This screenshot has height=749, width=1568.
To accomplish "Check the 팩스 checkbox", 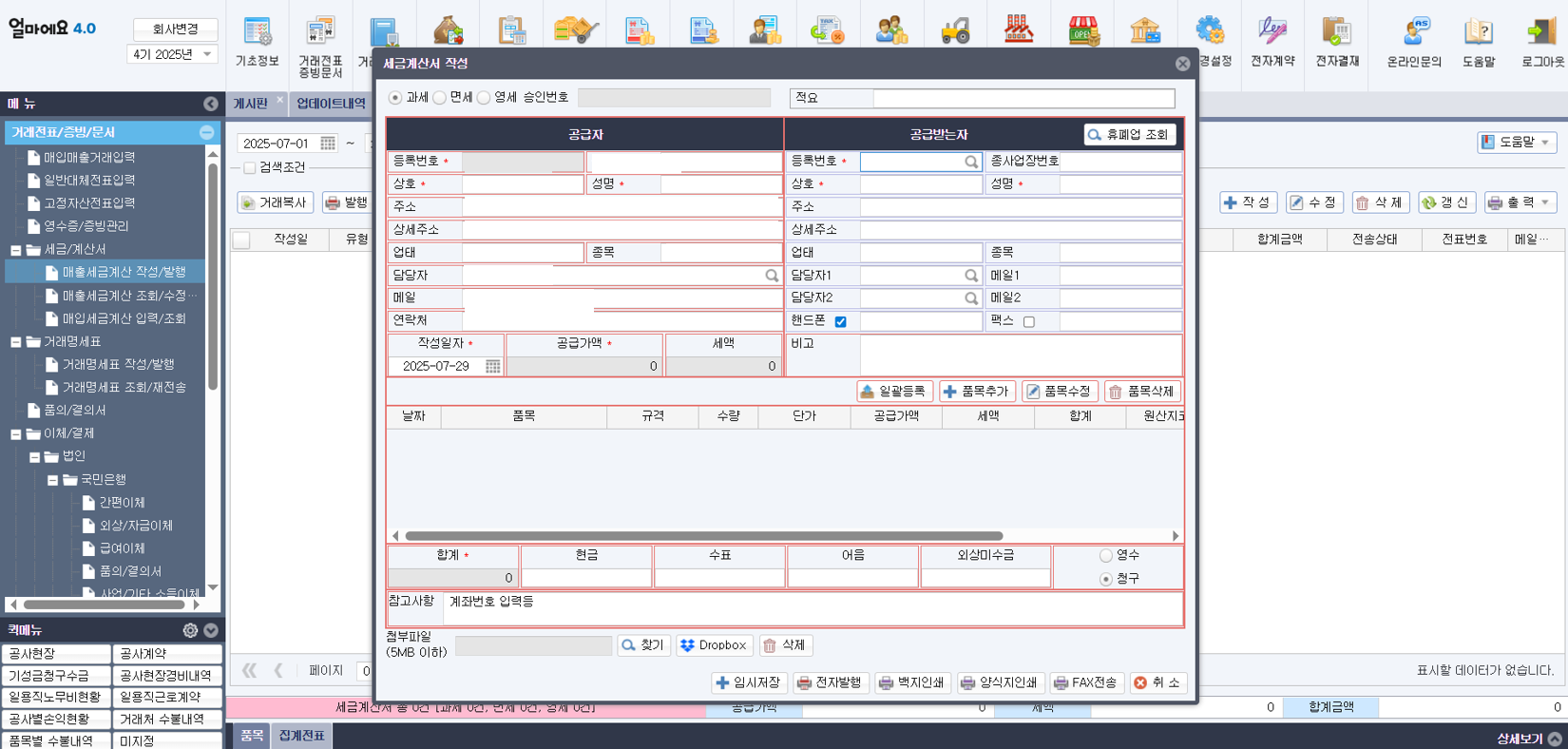I will coord(1029,322).
